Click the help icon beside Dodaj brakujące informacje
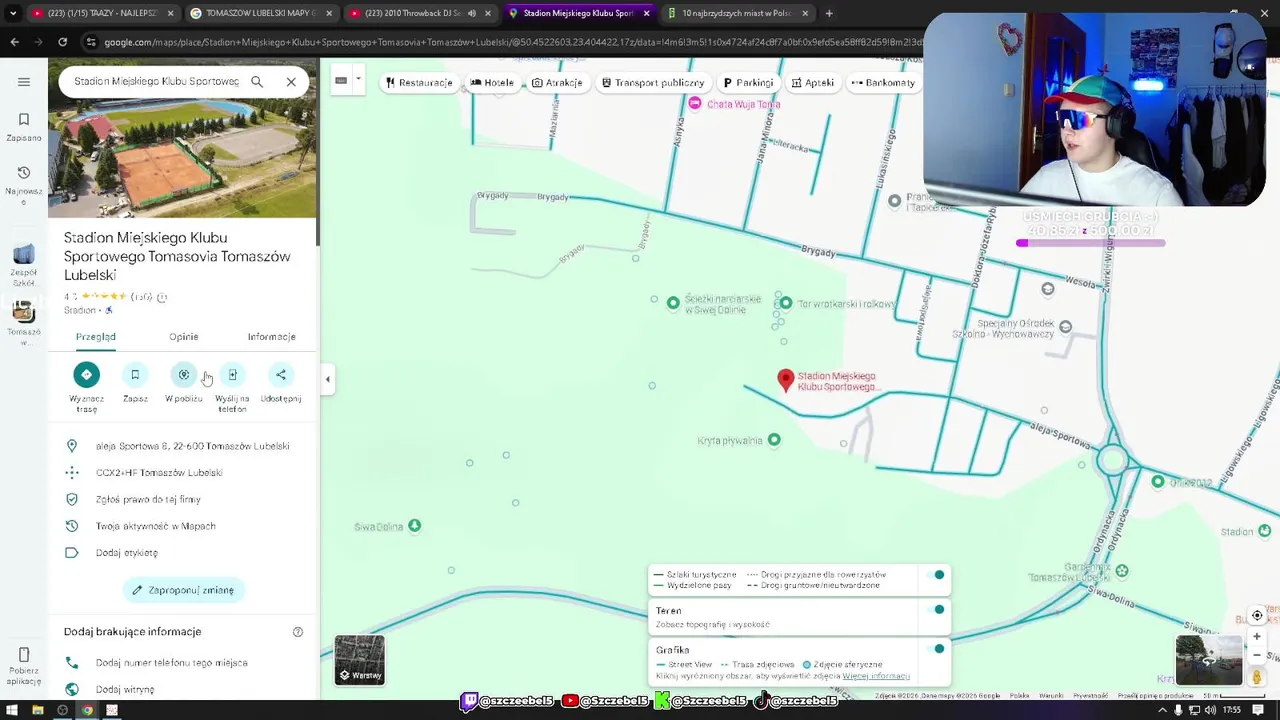 [x=297, y=632]
